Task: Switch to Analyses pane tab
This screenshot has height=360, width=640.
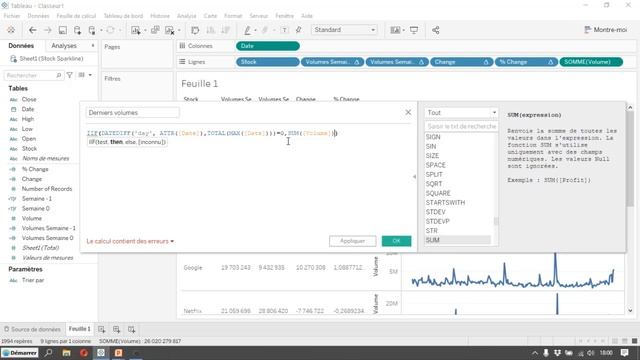Action: [64, 46]
